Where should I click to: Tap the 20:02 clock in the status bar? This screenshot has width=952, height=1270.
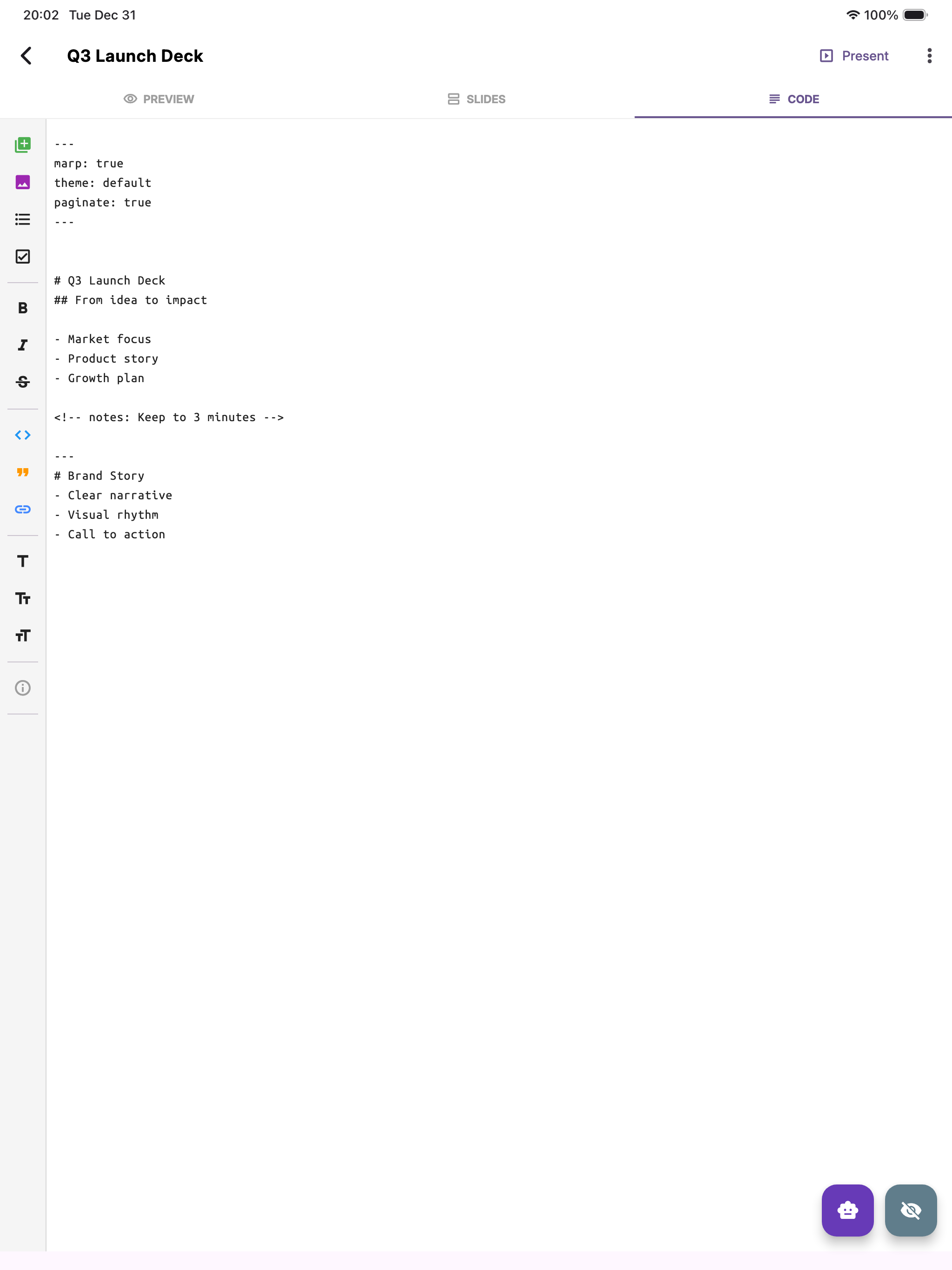click(x=41, y=15)
